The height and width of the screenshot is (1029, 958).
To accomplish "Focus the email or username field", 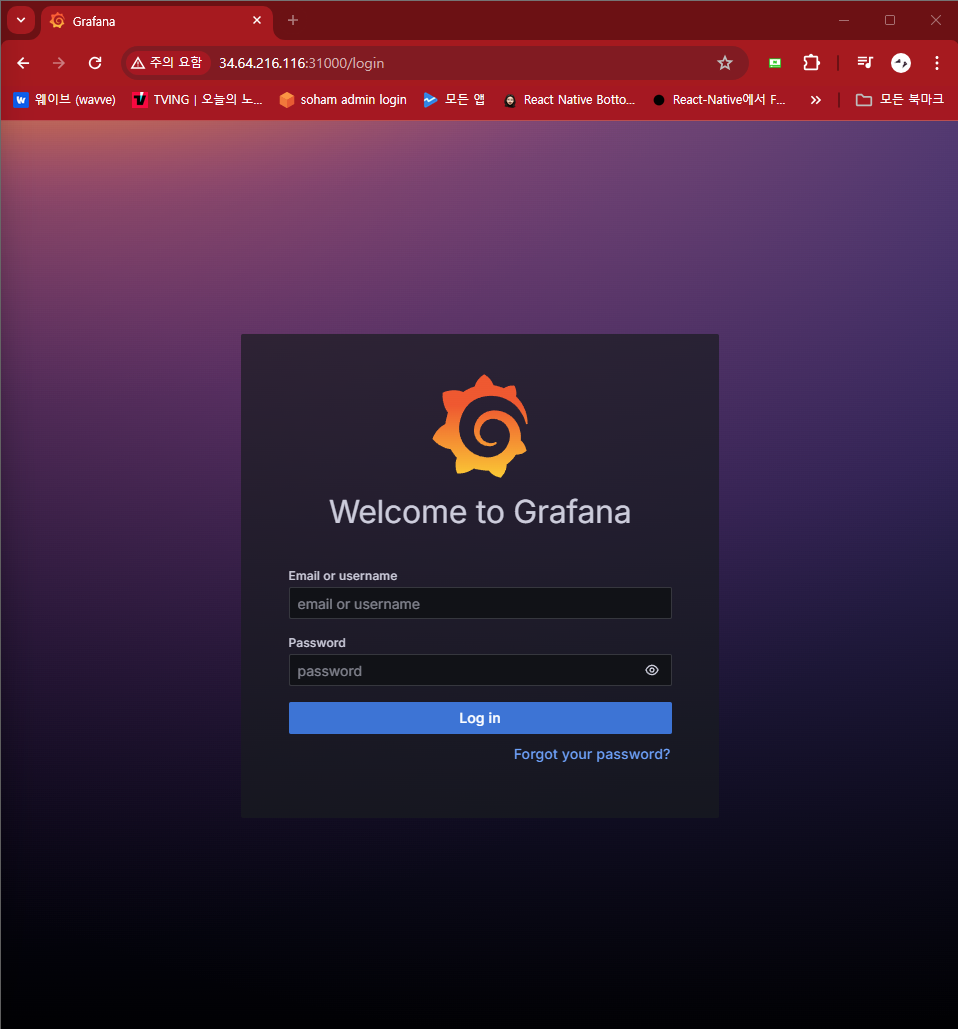I will pyautogui.click(x=480, y=603).
